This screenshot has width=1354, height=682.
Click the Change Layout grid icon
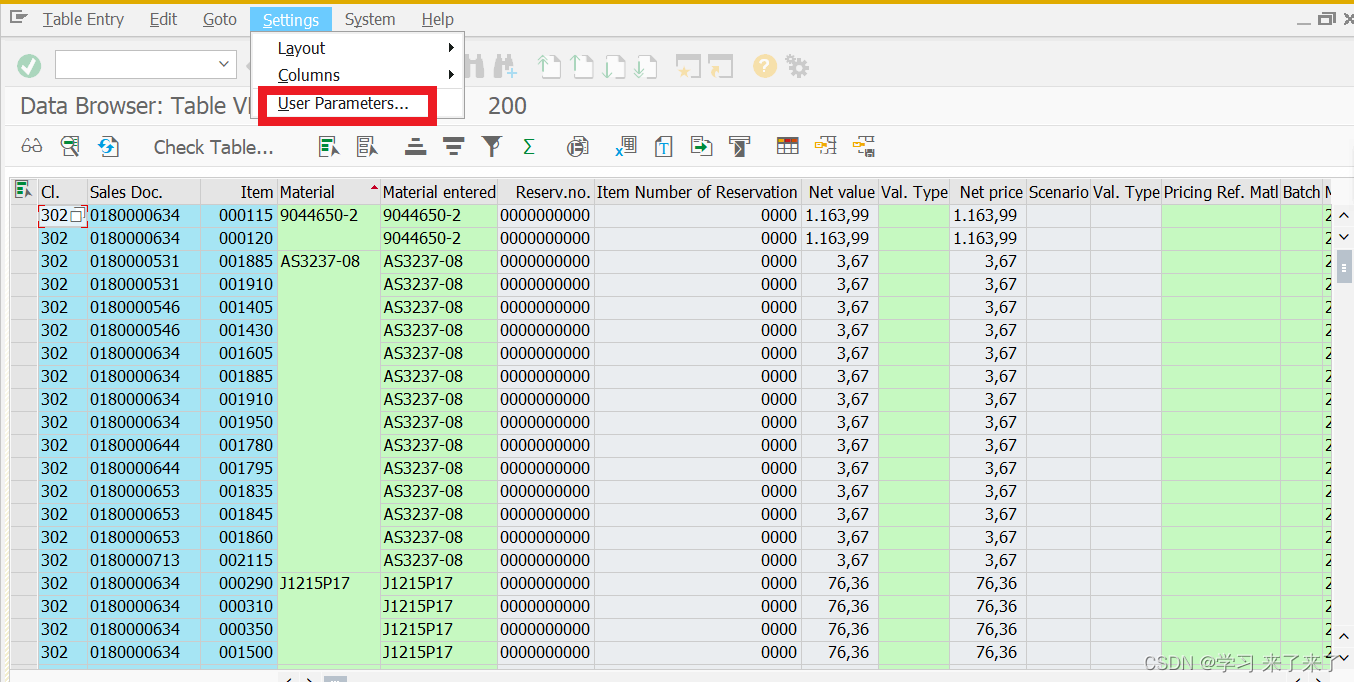pos(788,147)
